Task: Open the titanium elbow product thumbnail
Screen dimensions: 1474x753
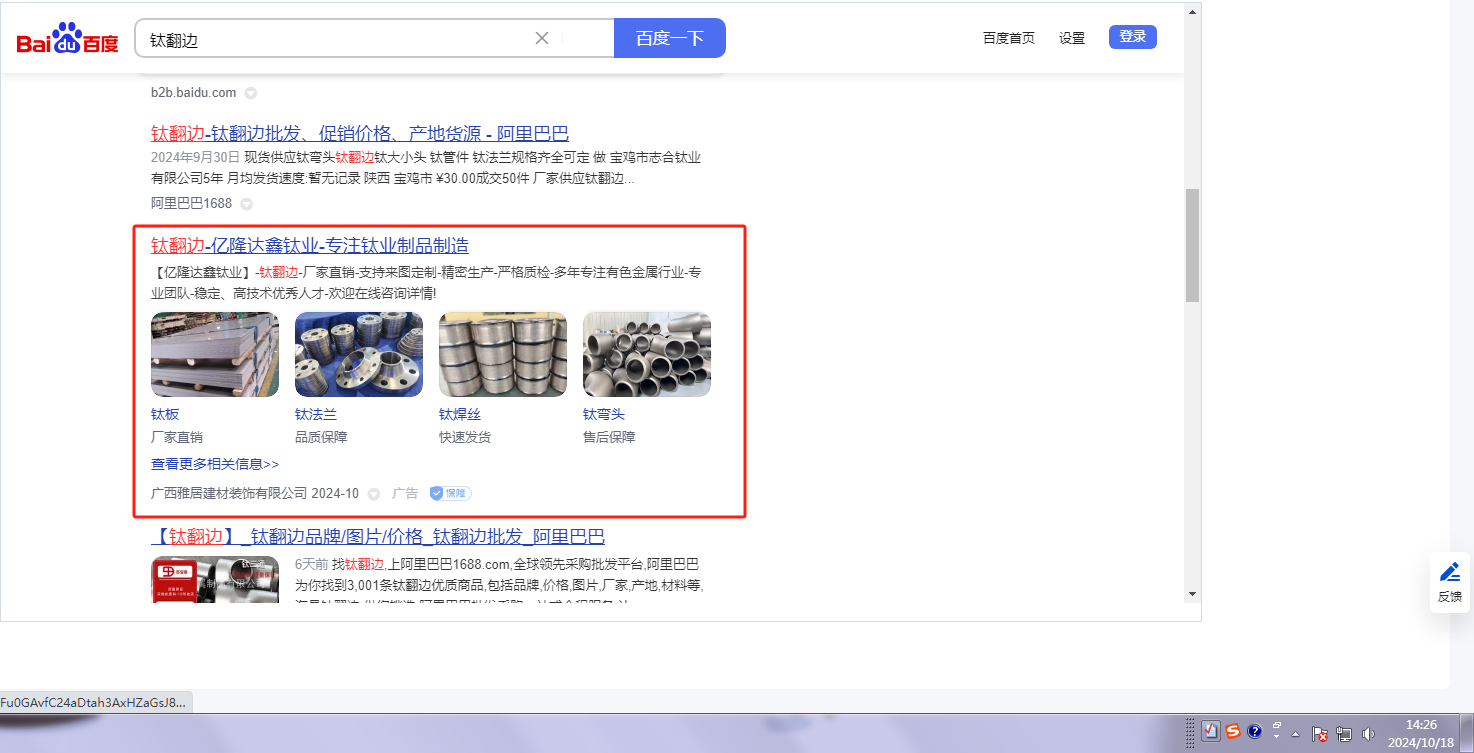Action: [x=647, y=355]
